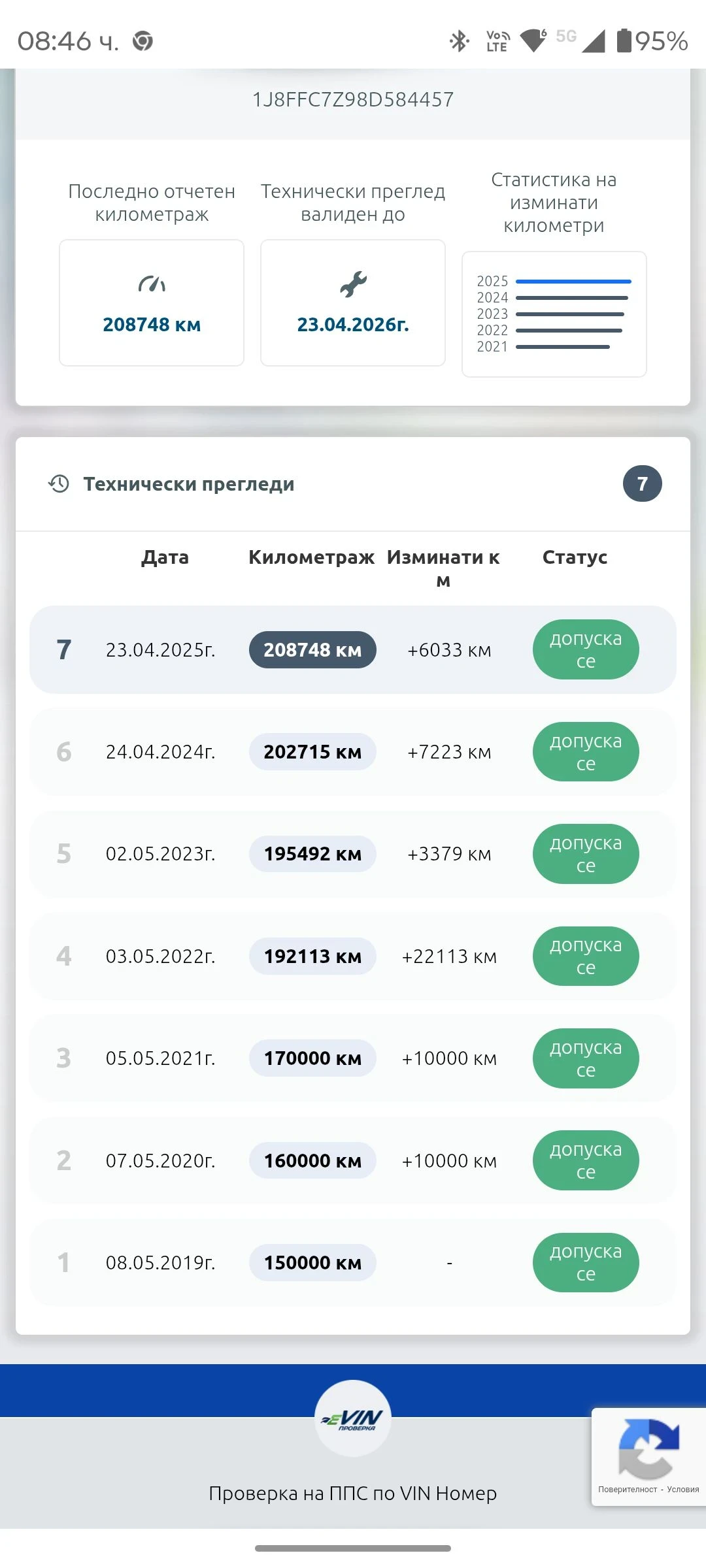Viewport: 706px width, 1568px height.
Task: Tap the reCAPTCHA badge icon
Action: [x=648, y=1448]
